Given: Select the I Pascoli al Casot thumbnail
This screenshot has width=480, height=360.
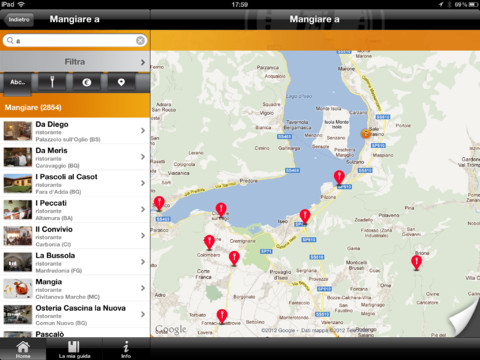Looking at the screenshot, I should 18,183.
